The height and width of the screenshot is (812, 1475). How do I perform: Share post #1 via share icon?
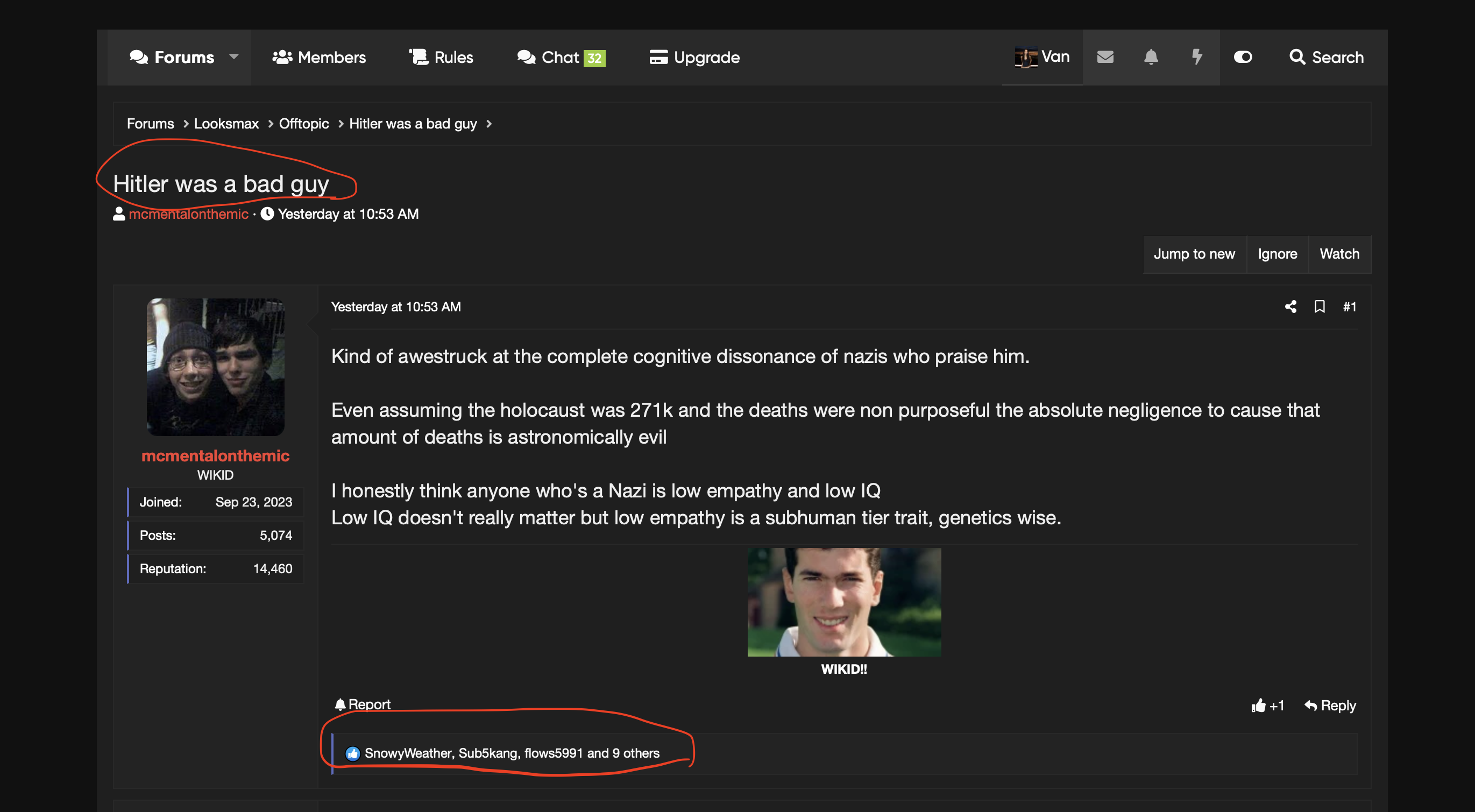point(1290,307)
